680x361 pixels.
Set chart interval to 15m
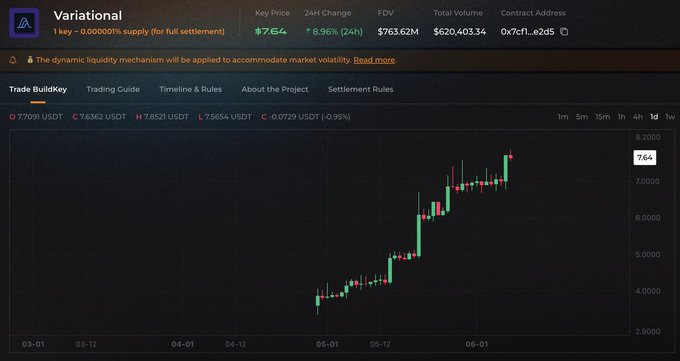(x=602, y=117)
